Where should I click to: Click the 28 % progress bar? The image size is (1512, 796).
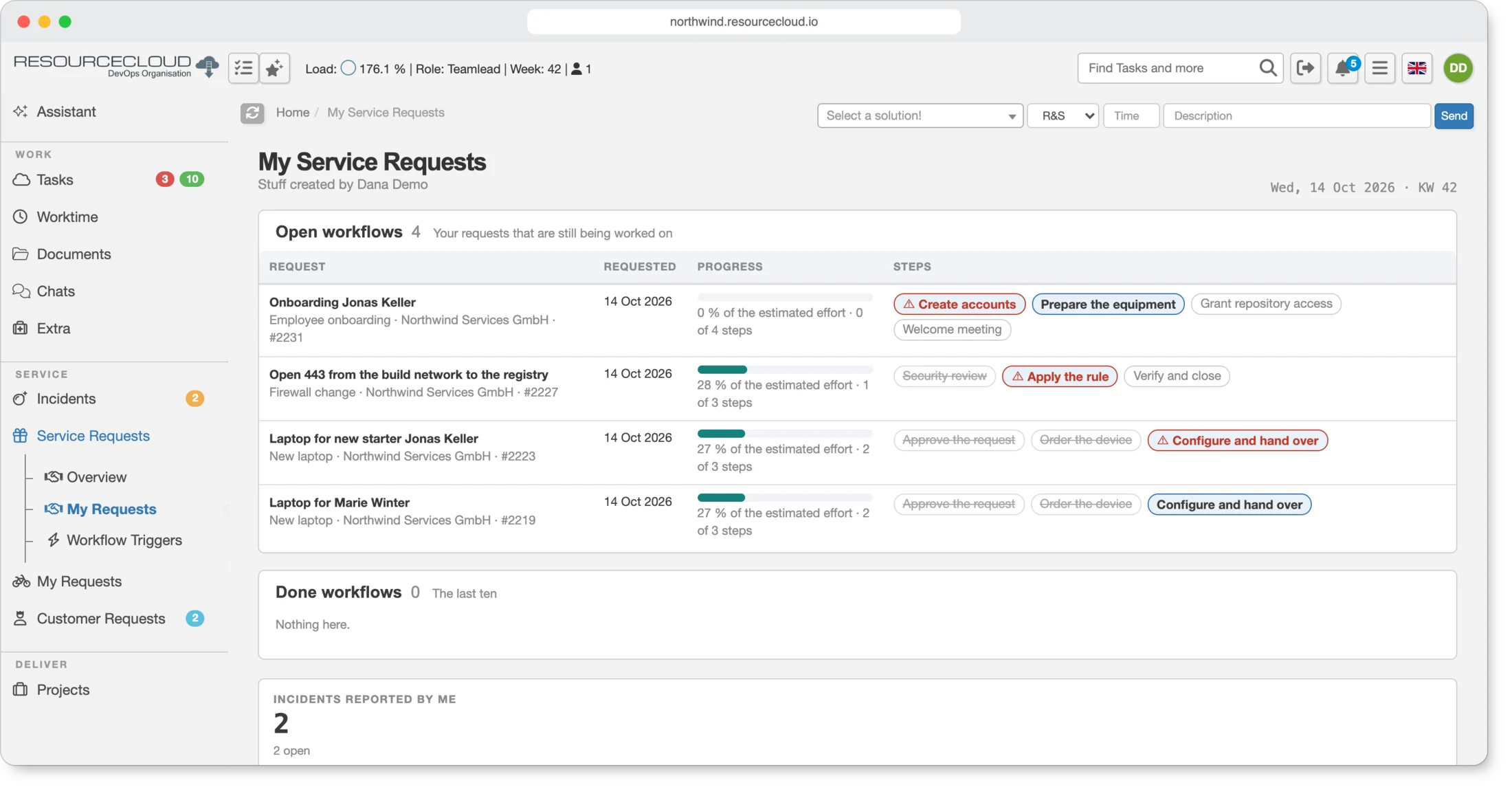[785, 370]
